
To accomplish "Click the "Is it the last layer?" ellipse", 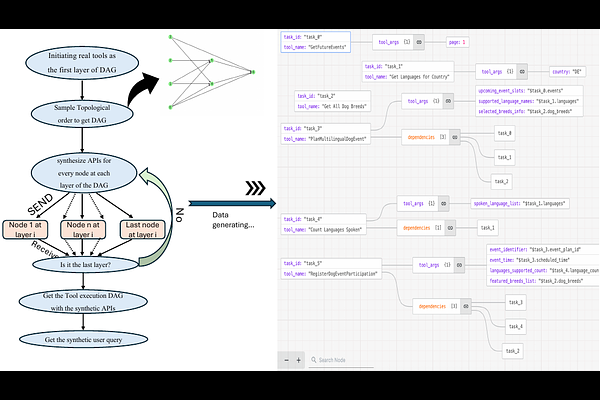I will click(85, 264).
